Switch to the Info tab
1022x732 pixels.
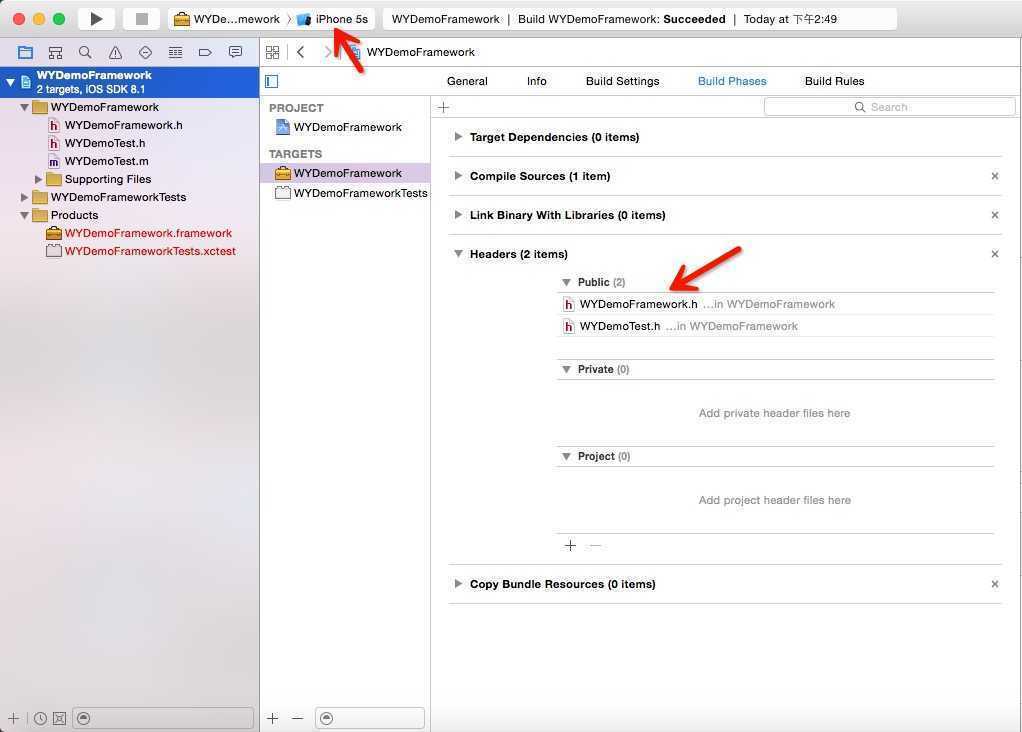(x=536, y=81)
